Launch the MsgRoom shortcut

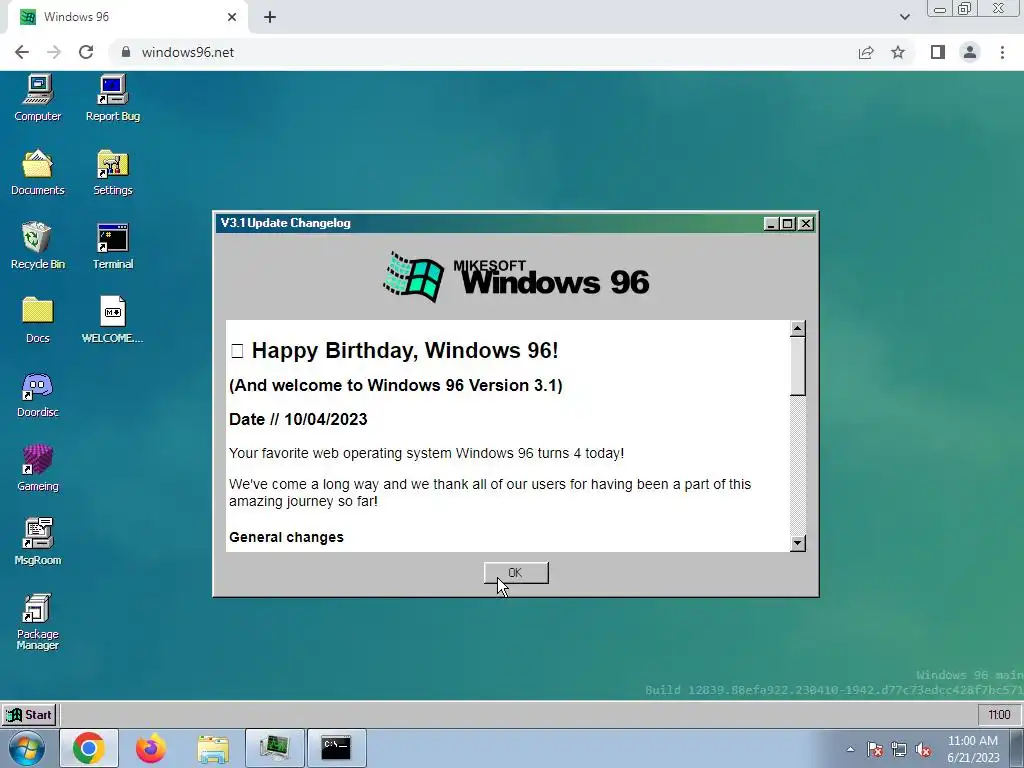point(37,542)
